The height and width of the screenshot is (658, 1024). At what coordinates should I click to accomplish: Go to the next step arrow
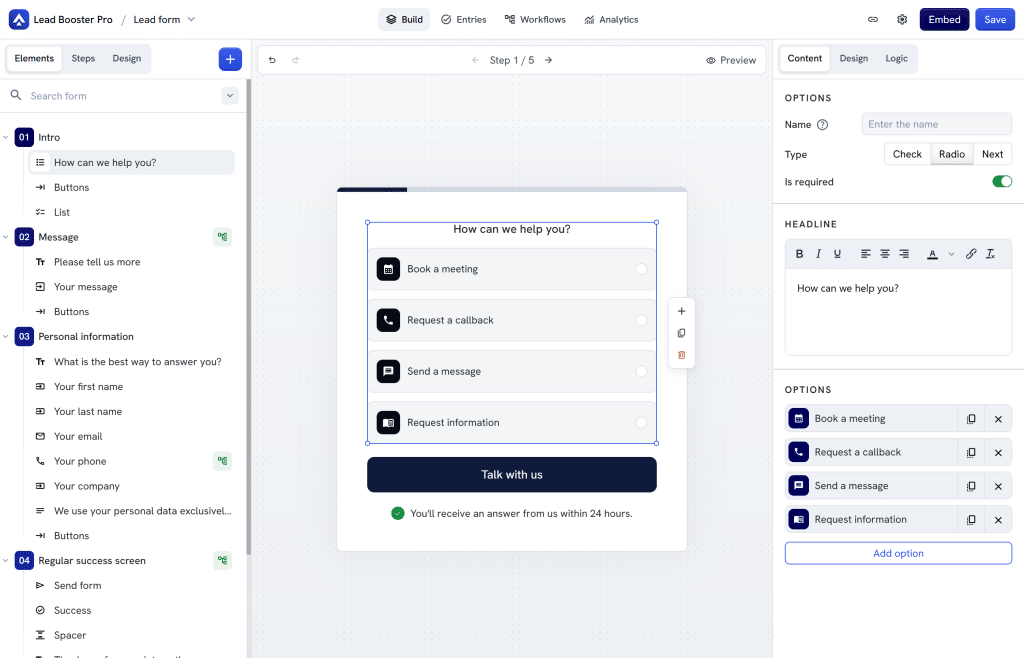tap(549, 60)
